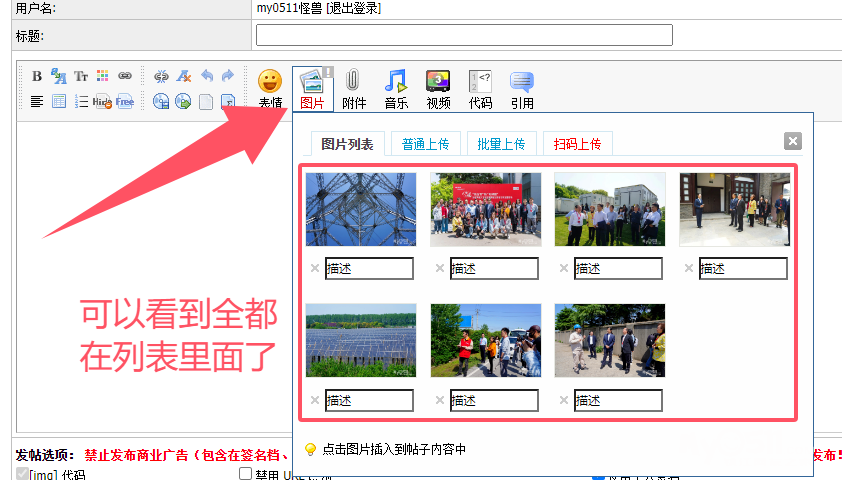Click the 音乐 music icon
This screenshot has height=480, width=842.
396,87
